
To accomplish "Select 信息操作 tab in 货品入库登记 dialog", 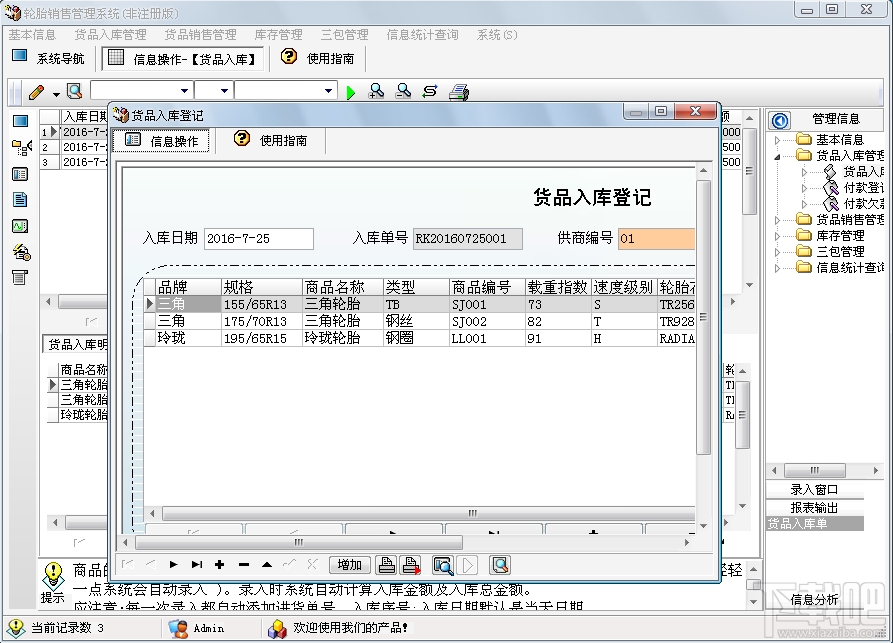I will point(162,141).
